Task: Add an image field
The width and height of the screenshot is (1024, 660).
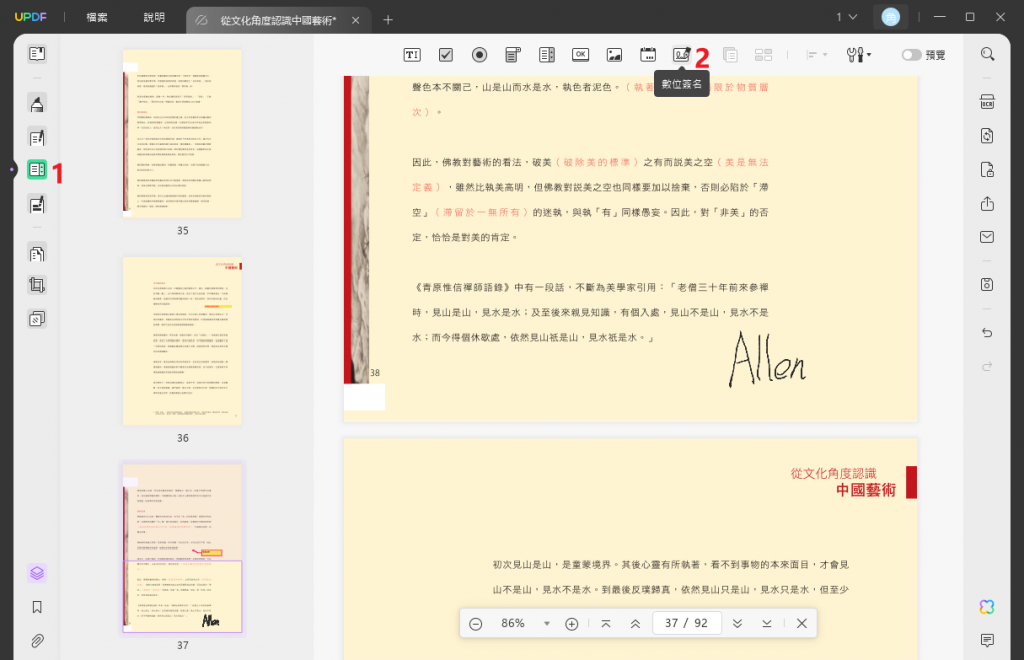Action: [x=615, y=55]
